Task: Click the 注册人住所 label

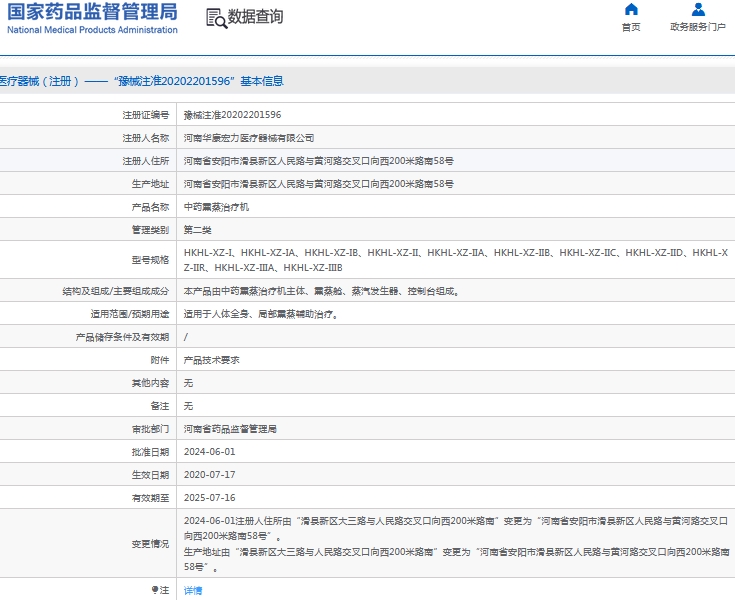Action: [x=146, y=161]
